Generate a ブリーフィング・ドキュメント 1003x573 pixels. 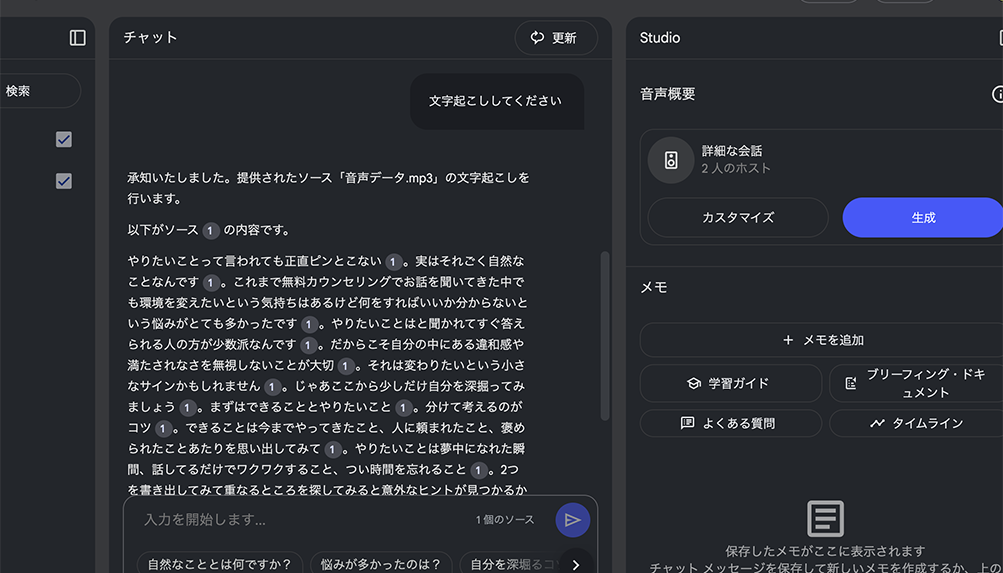916,383
